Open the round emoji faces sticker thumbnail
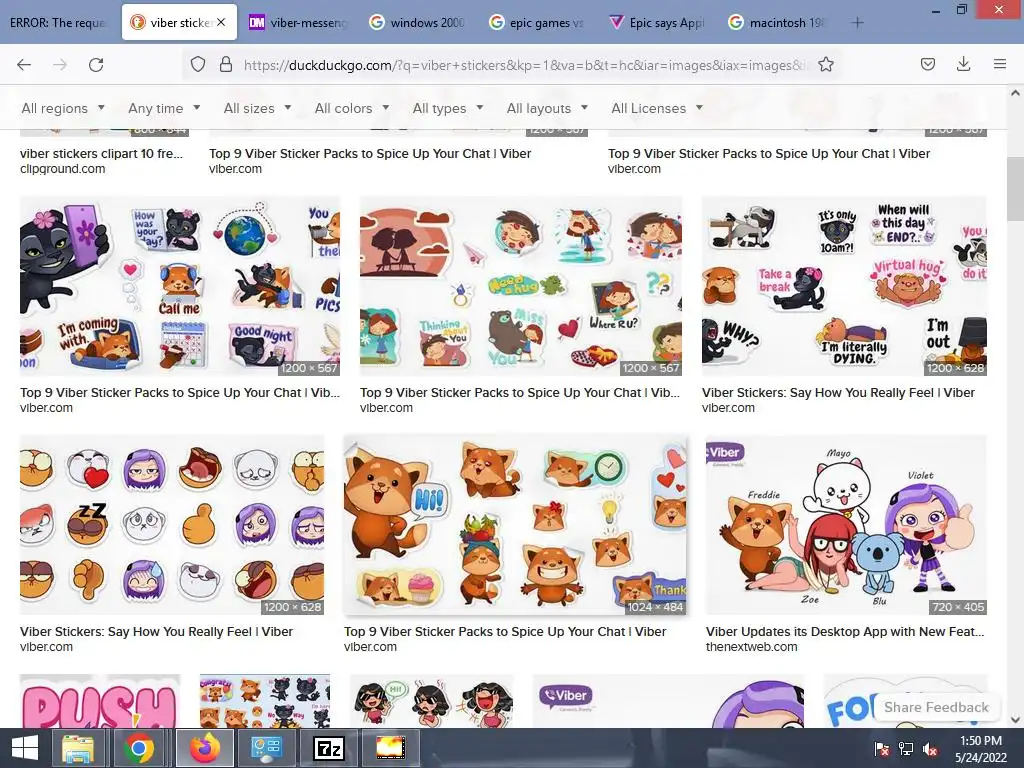 coord(172,525)
